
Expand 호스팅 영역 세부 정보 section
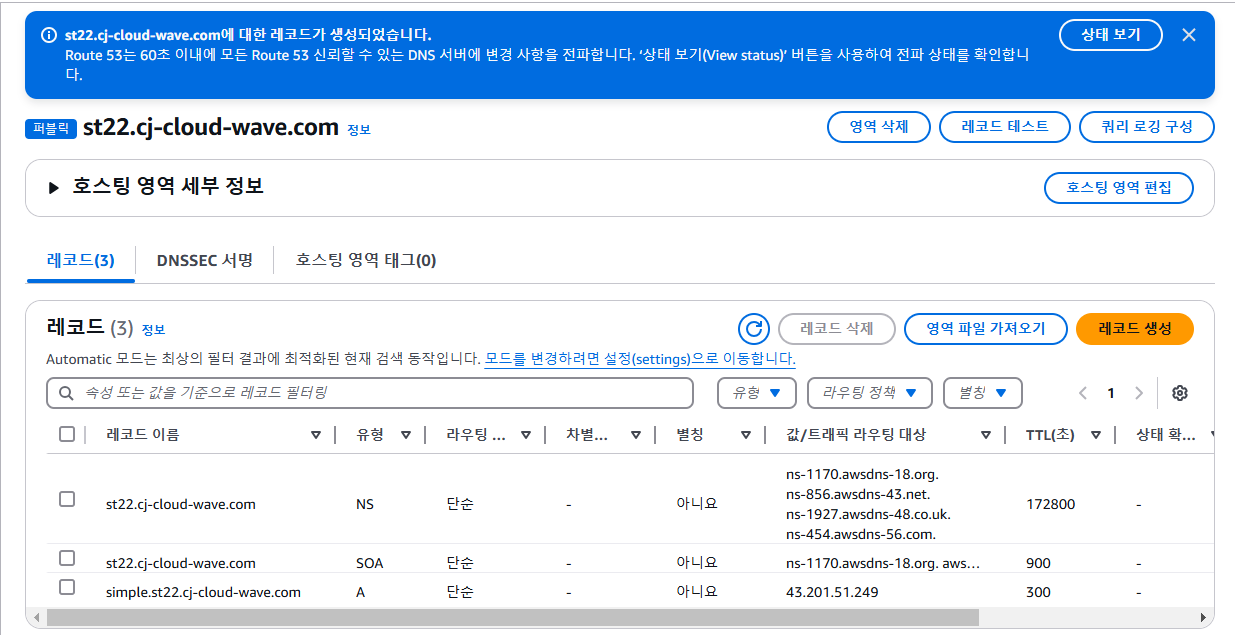54,188
